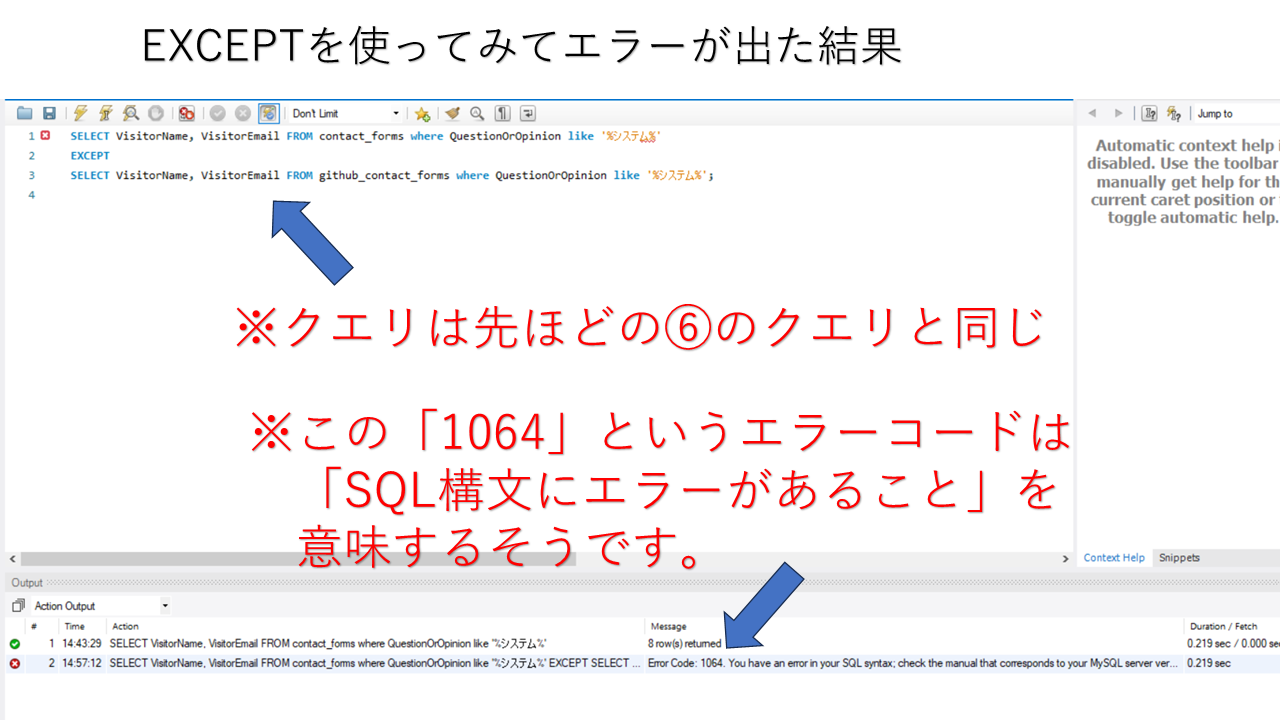The width and height of the screenshot is (1280, 720).
Task: Select red error icon of output row 2
Action: (15, 663)
